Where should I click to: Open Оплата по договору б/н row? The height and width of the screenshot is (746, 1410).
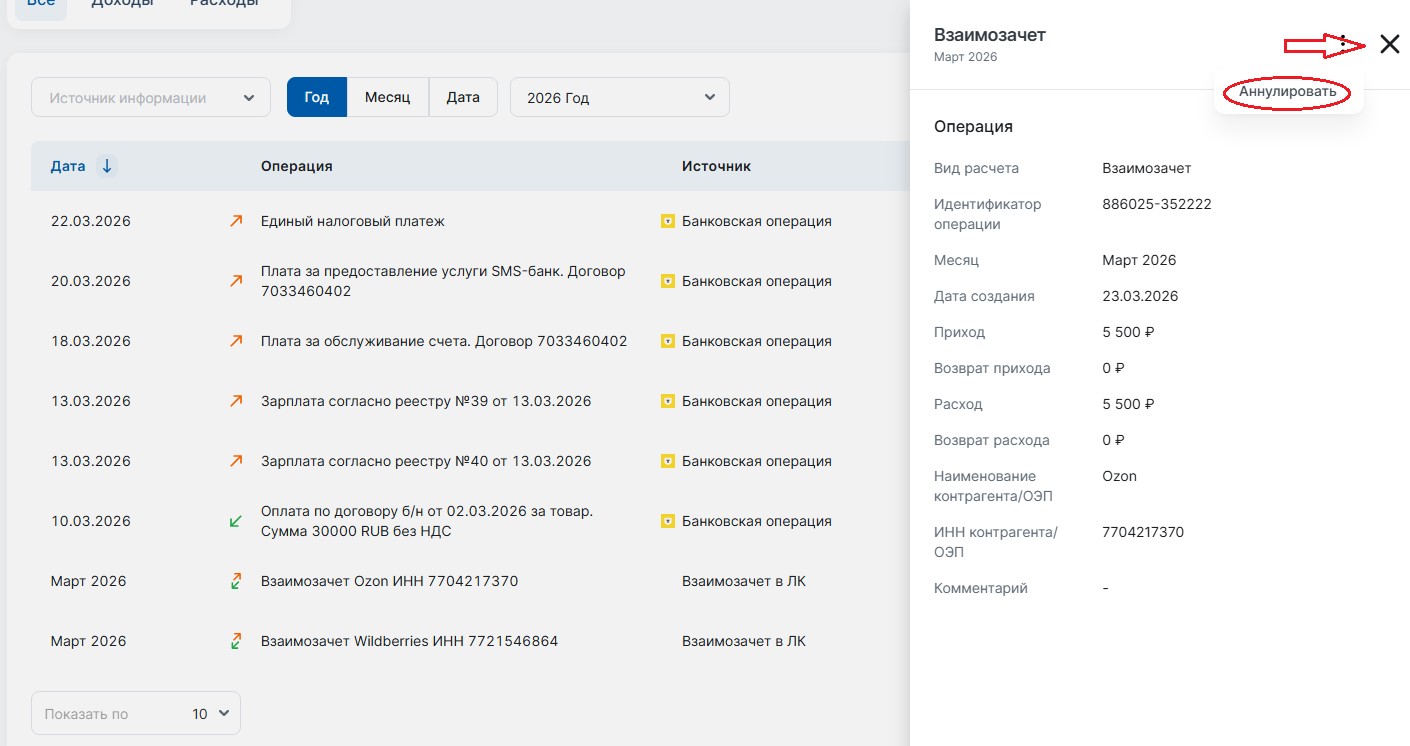coord(427,521)
